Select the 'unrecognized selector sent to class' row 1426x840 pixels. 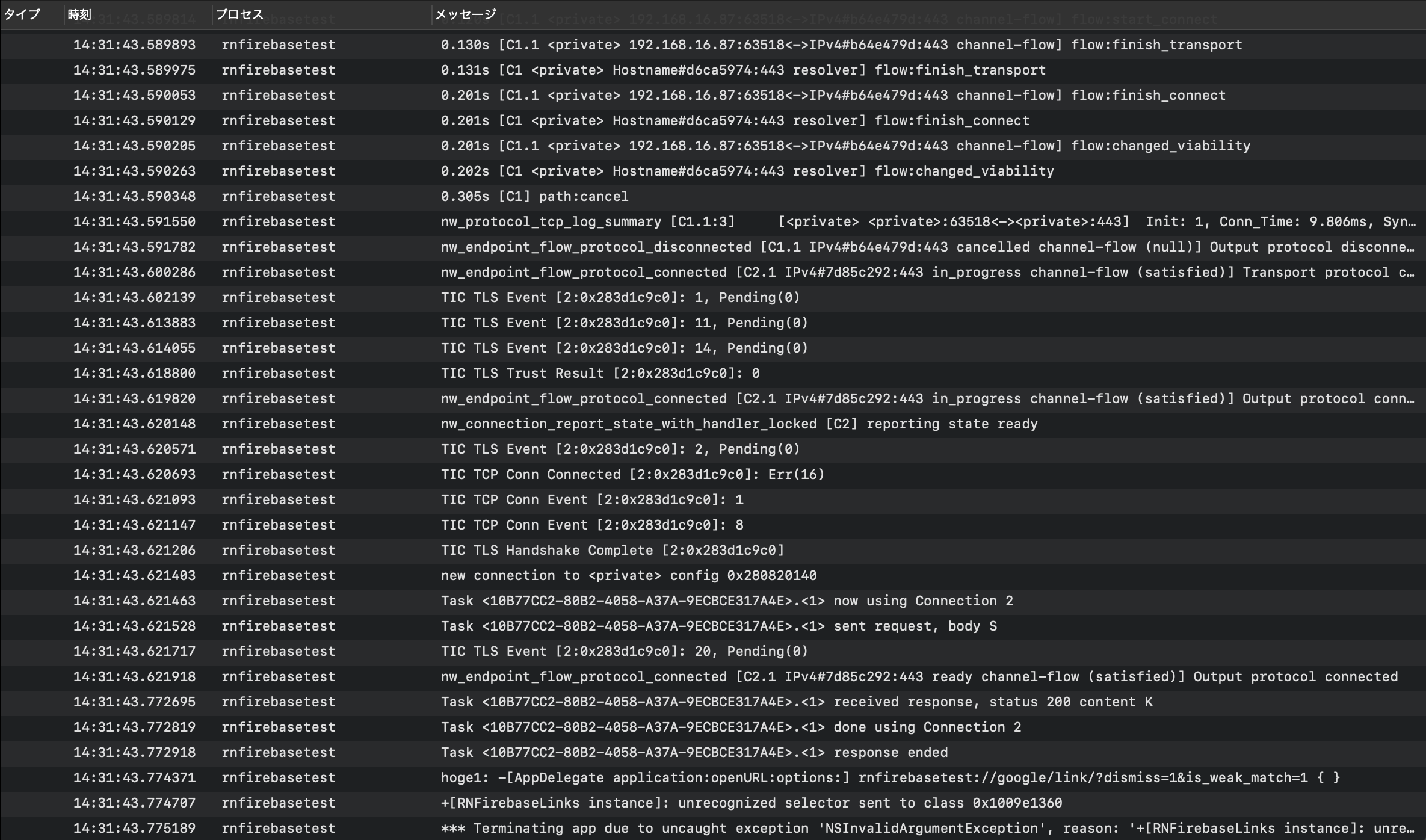[x=751, y=803]
